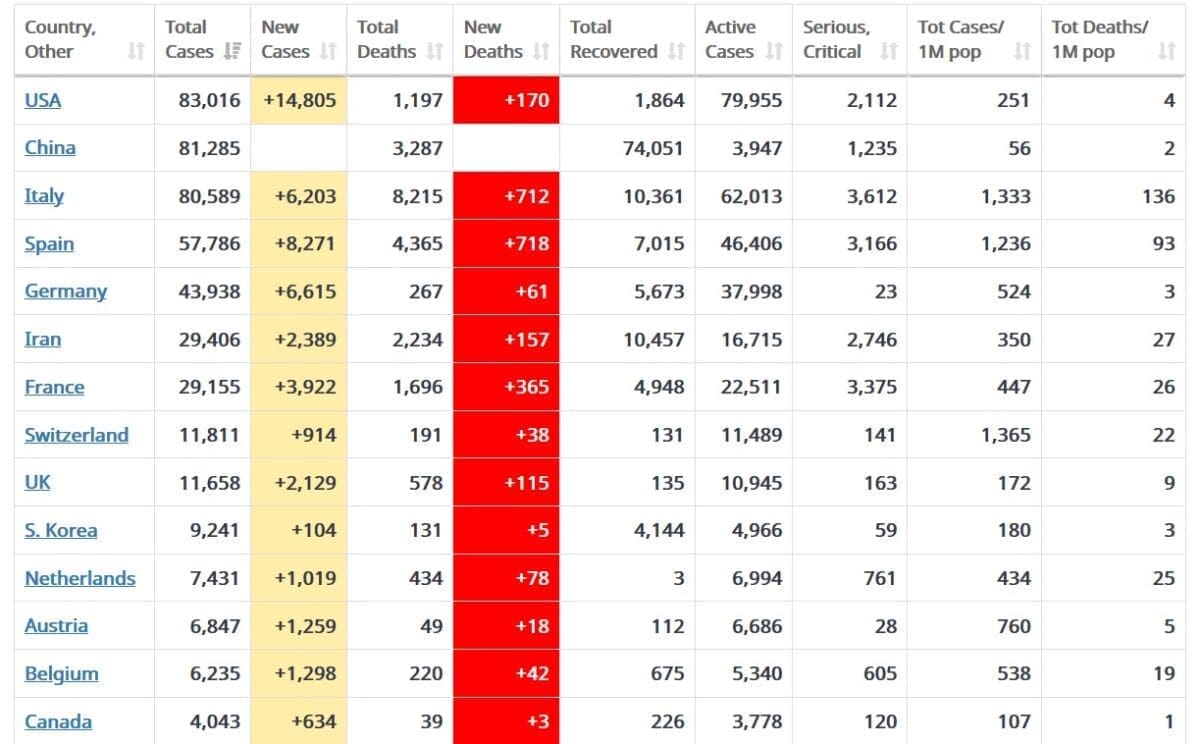The image size is (1200, 744).
Task: Sort table by New Deaths arrow icon
Action: 541,52
